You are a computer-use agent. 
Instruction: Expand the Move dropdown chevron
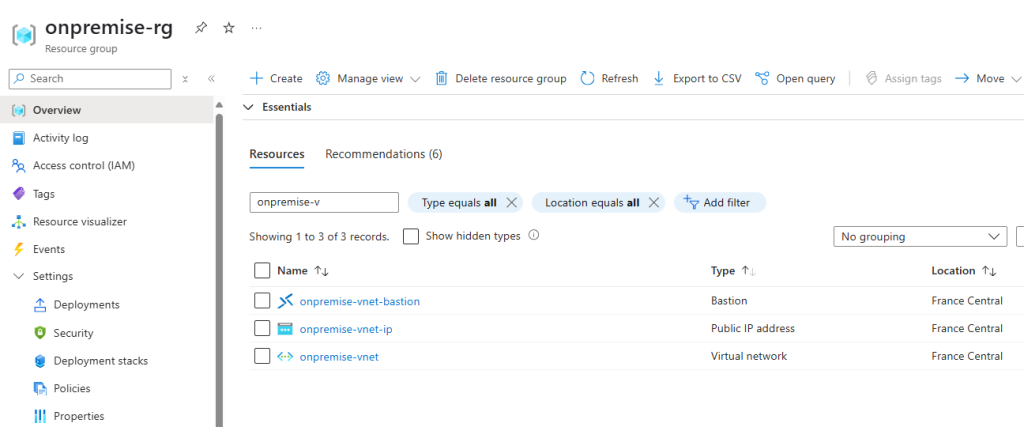1015,79
